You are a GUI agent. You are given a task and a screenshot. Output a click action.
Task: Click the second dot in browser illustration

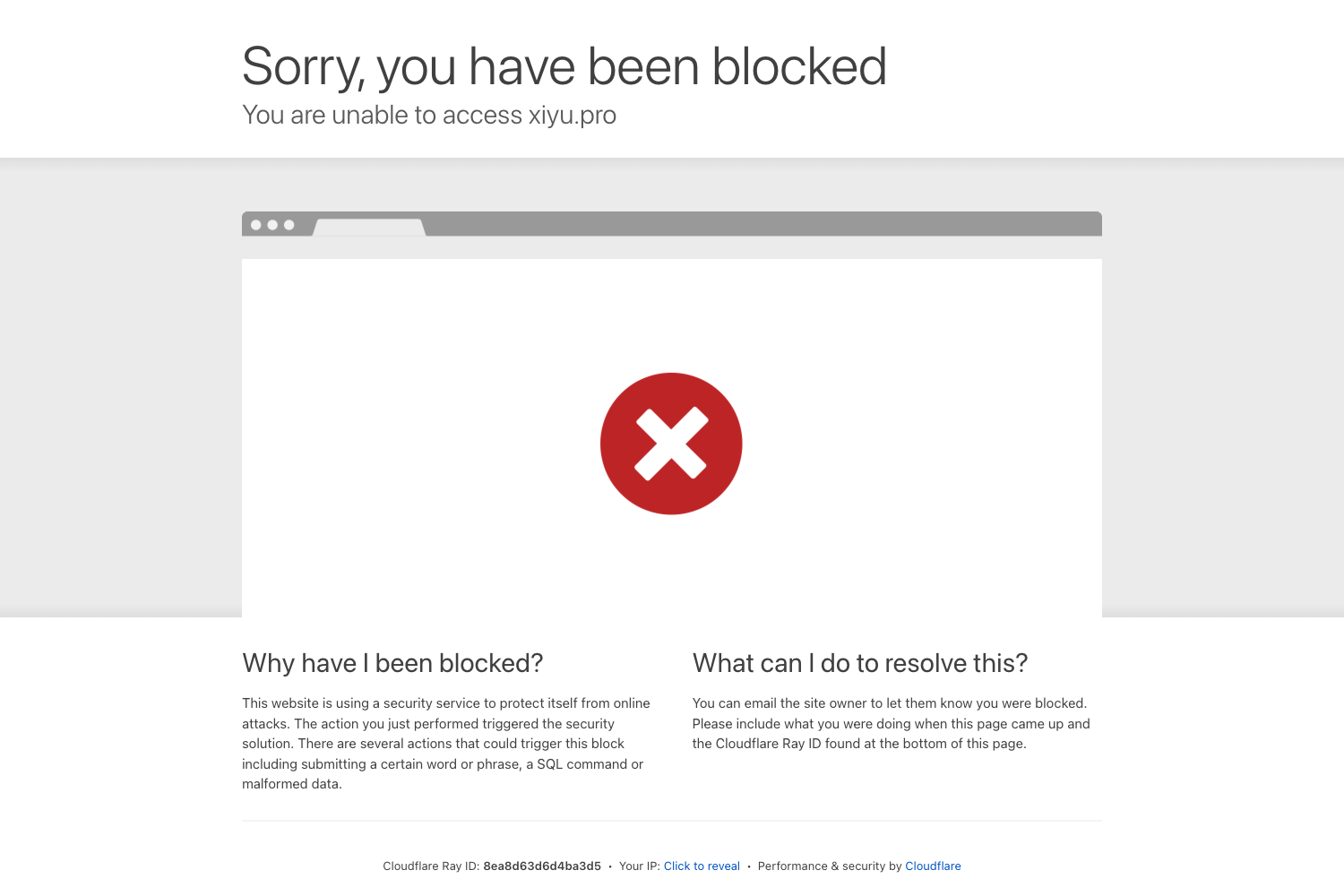pyautogui.click(x=272, y=225)
